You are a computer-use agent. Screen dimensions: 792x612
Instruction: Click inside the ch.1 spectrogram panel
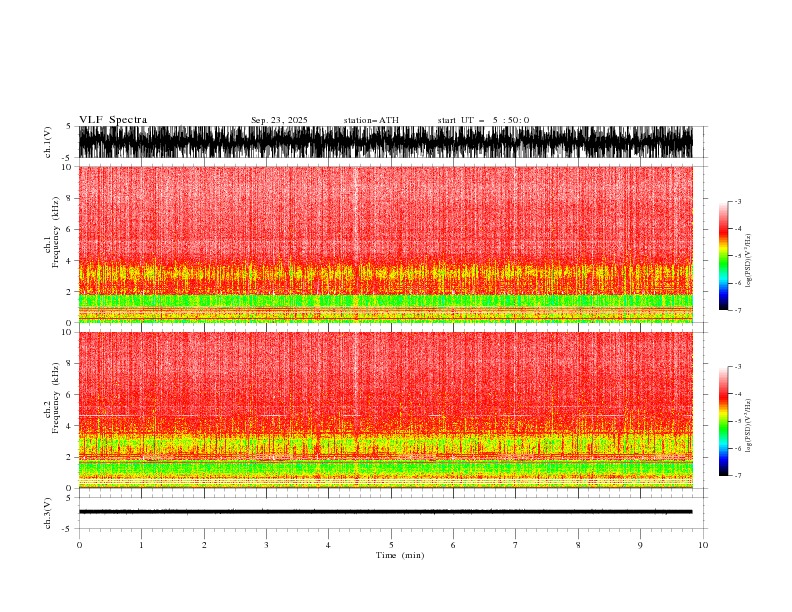tap(385, 244)
